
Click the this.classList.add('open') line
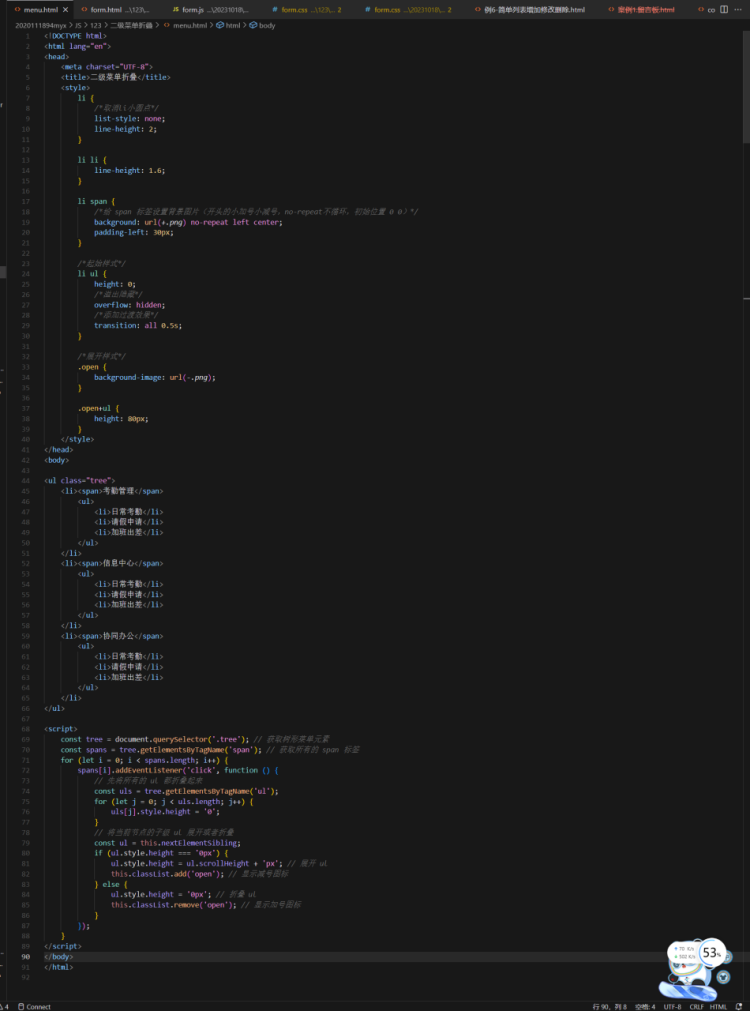coord(199,874)
